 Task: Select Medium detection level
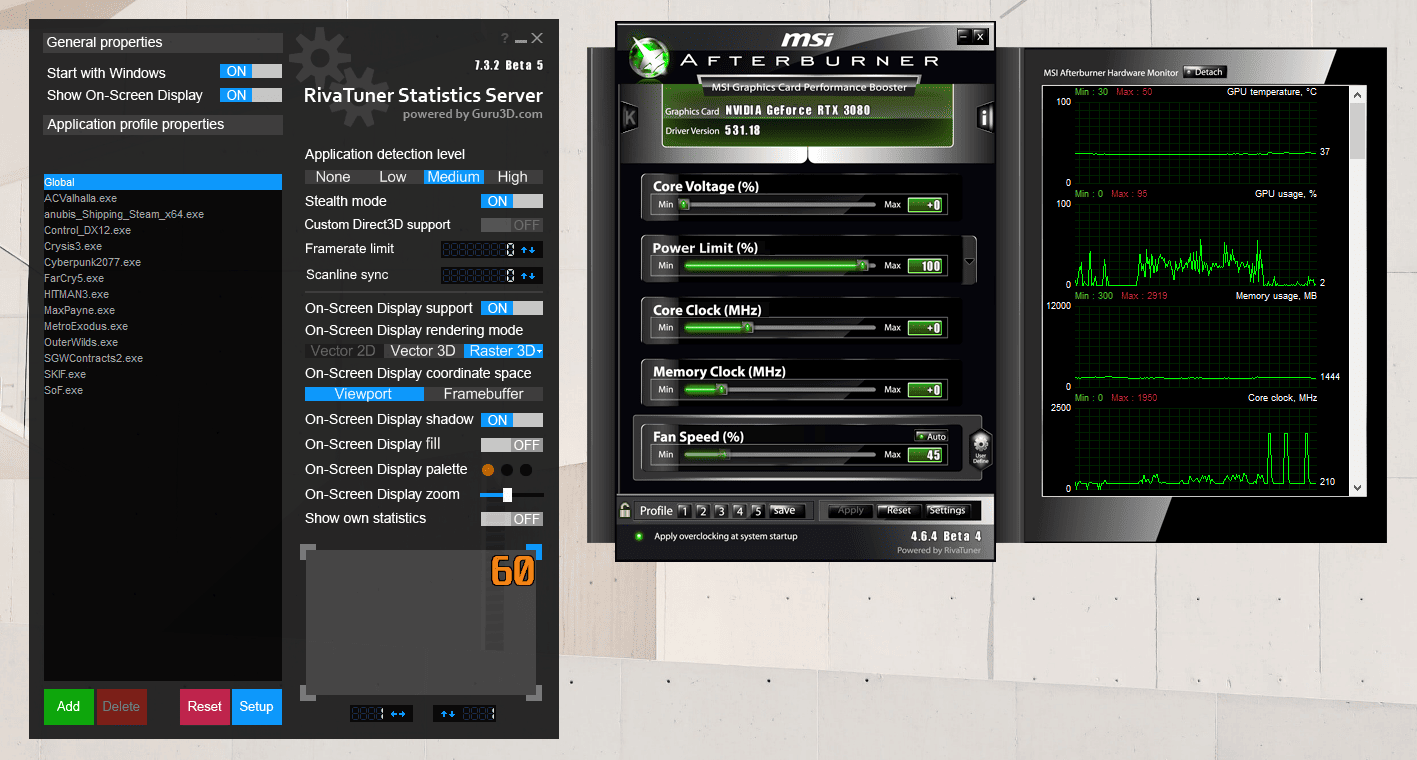pos(453,177)
